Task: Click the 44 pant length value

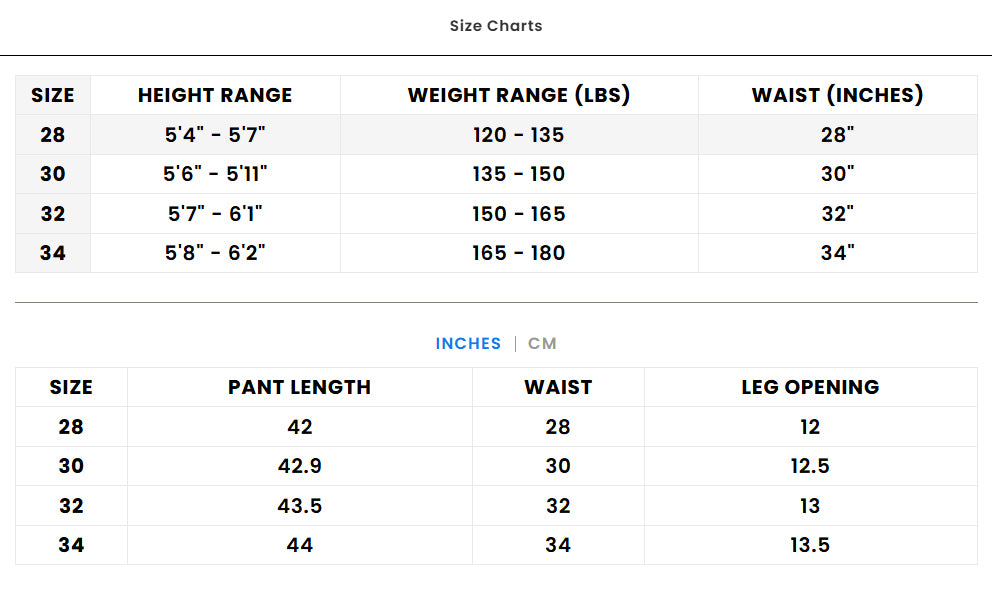Action: [x=299, y=545]
